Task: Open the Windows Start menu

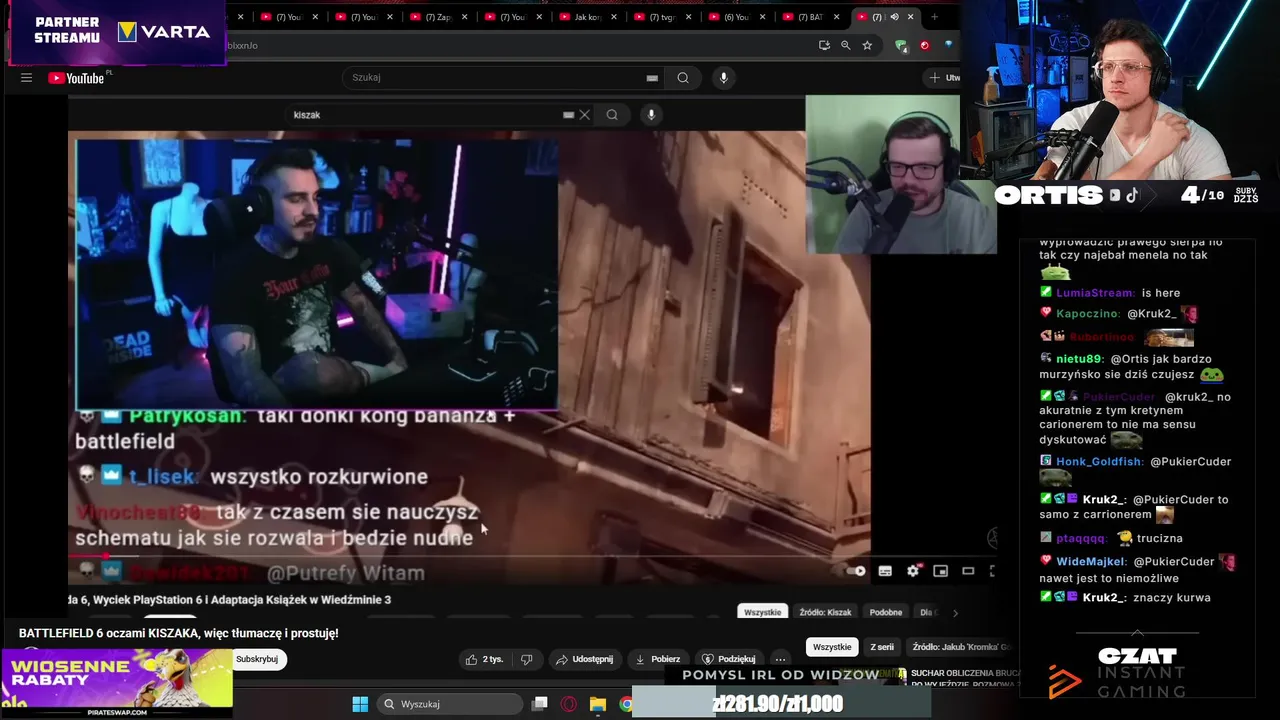Action: pyautogui.click(x=360, y=704)
